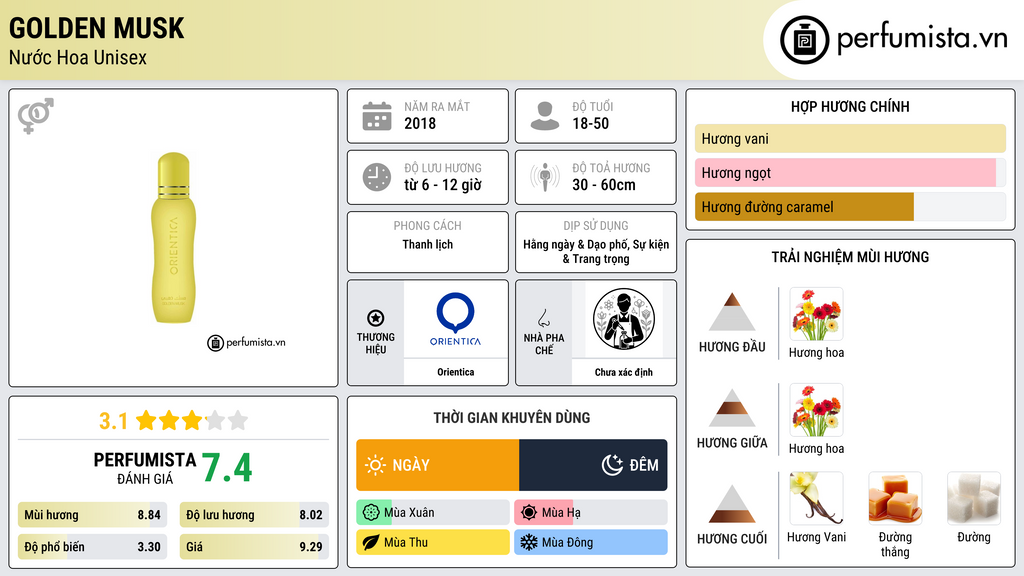Click the Orientica brand name label
The width and height of the screenshot is (1024, 576).
pos(456,372)
